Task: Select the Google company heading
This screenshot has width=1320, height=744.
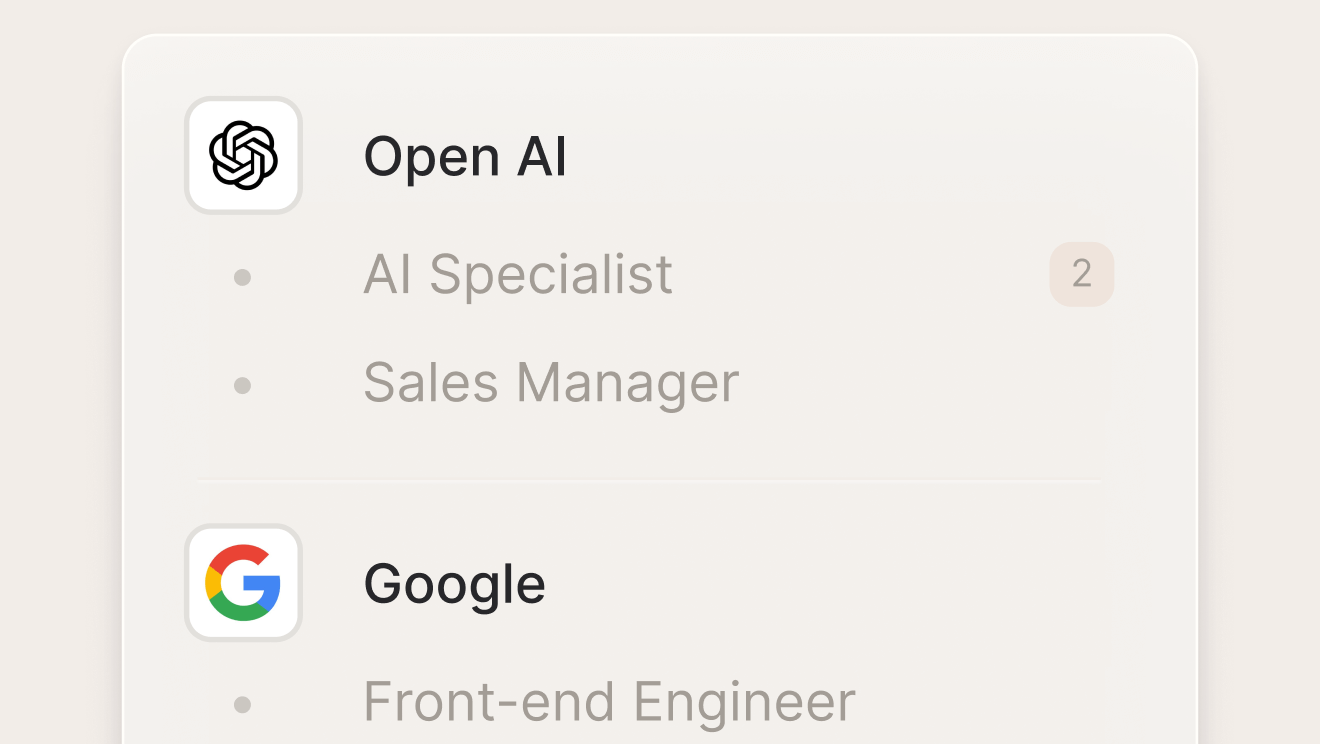Action: 454,584
